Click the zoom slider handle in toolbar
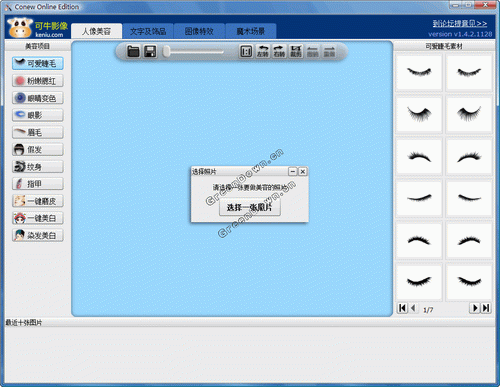 (x=166, y=52)
